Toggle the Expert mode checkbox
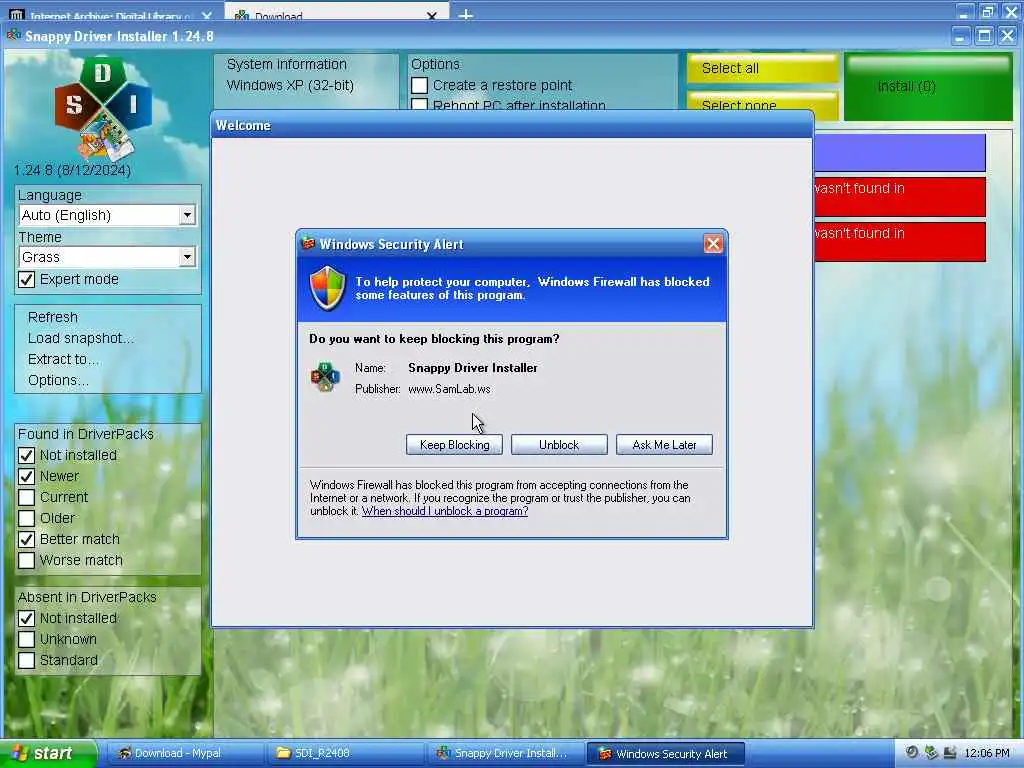 pos(27,280)
